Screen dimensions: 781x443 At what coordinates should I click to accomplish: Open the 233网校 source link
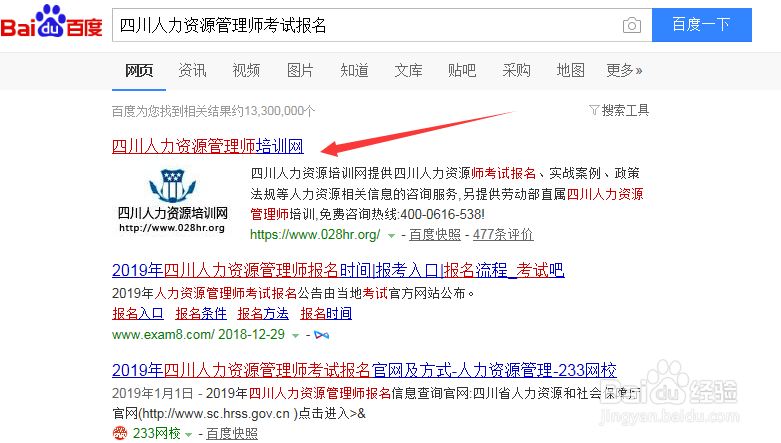point(156,434)
